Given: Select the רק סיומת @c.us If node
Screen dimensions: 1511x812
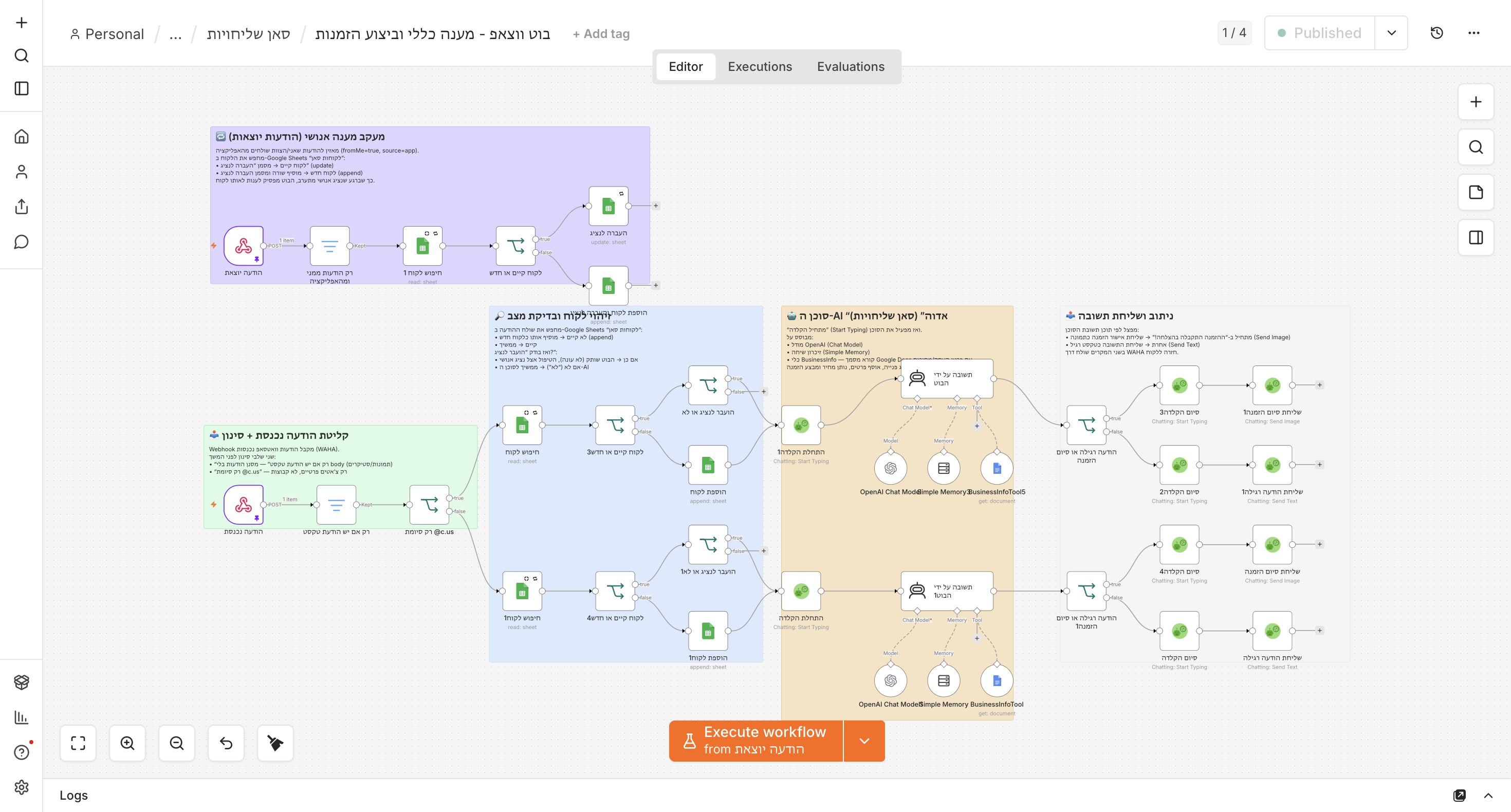Looking at the screenshot, I should click(429, 505).
